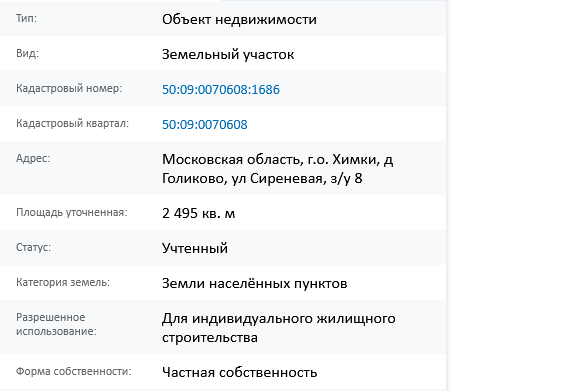The image size is (565, 391).
Task: Open cadastral quarter link 50:09:0070608
Action: [205, 124]
